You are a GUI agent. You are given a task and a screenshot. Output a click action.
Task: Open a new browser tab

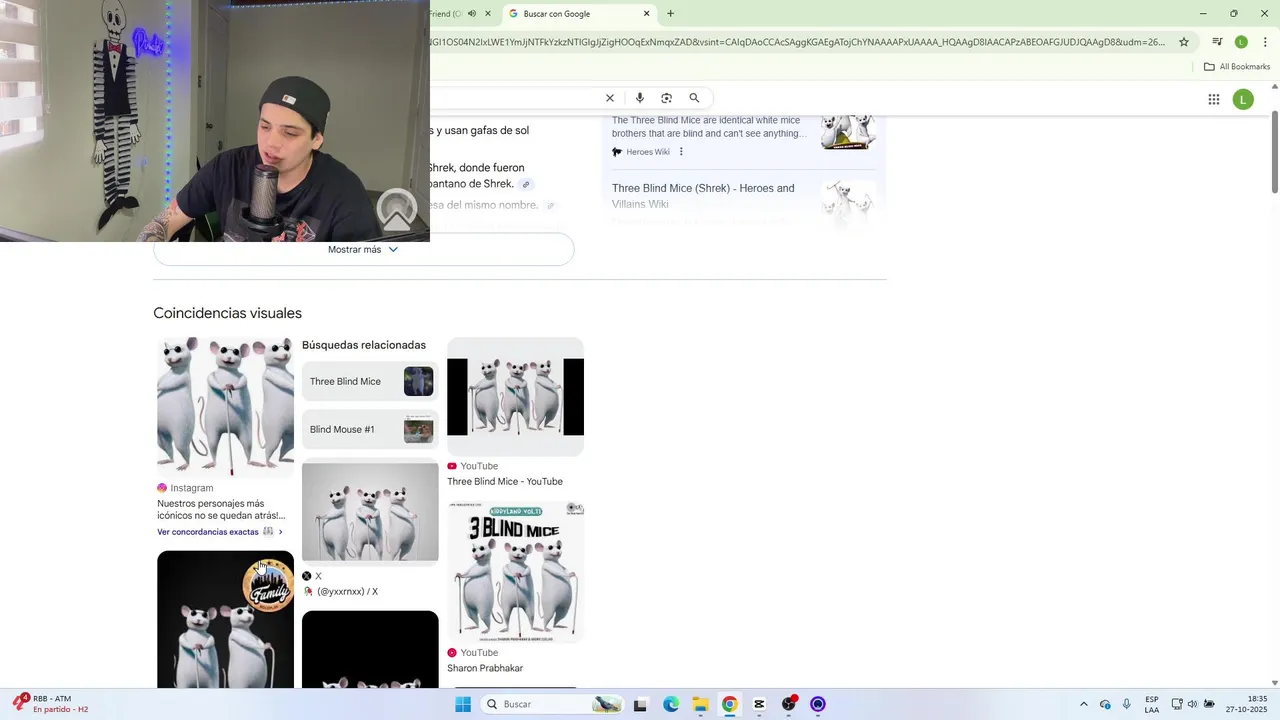[671, 14]
